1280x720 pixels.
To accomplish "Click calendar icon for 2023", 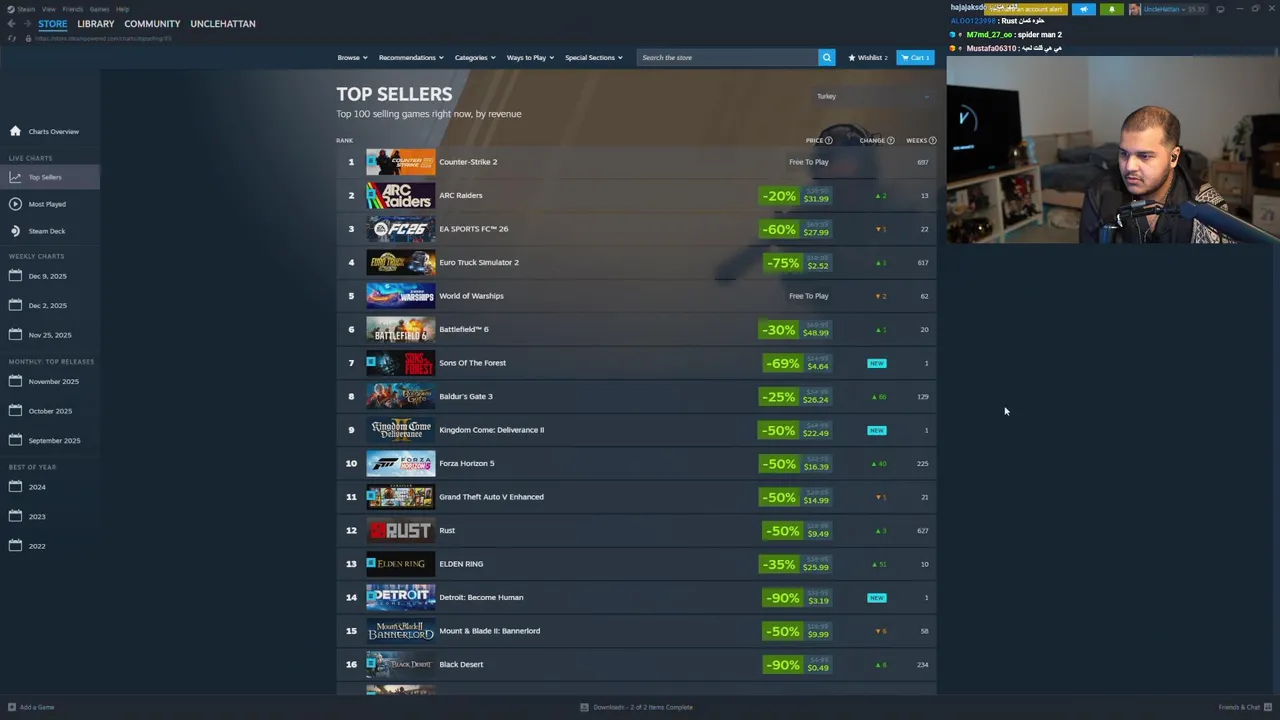I will tap(15, 516).
